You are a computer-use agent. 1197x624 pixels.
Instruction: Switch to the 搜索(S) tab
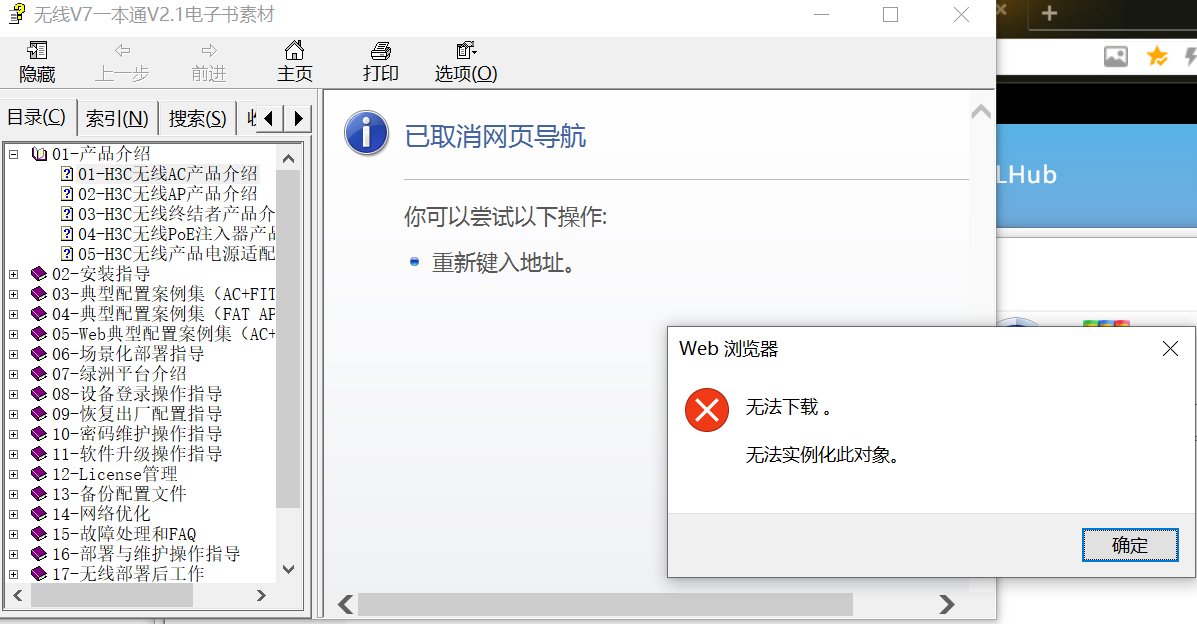(x=198, y=118)
